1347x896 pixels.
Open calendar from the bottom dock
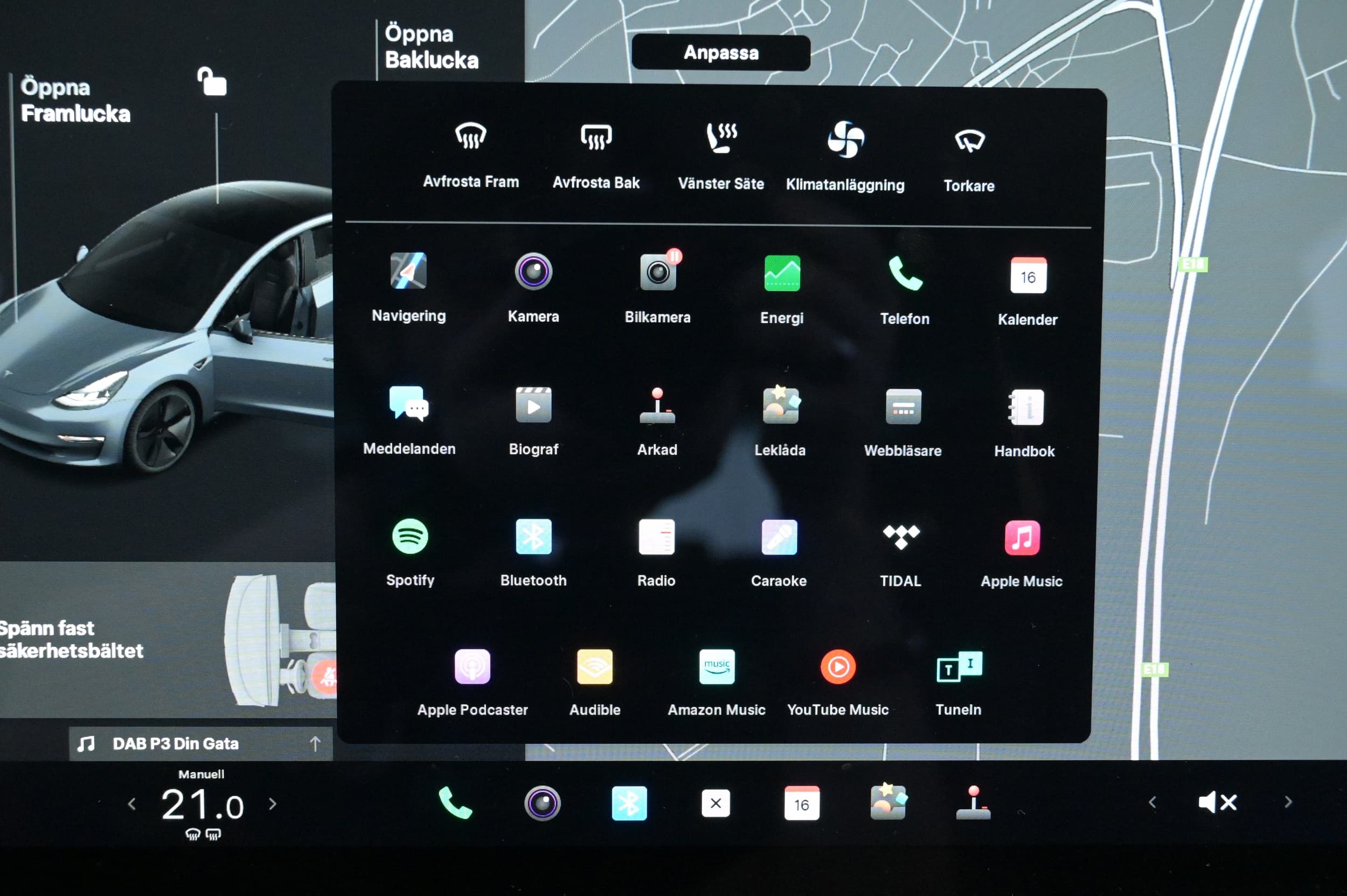pyautogui.click(x=802, y=803)
